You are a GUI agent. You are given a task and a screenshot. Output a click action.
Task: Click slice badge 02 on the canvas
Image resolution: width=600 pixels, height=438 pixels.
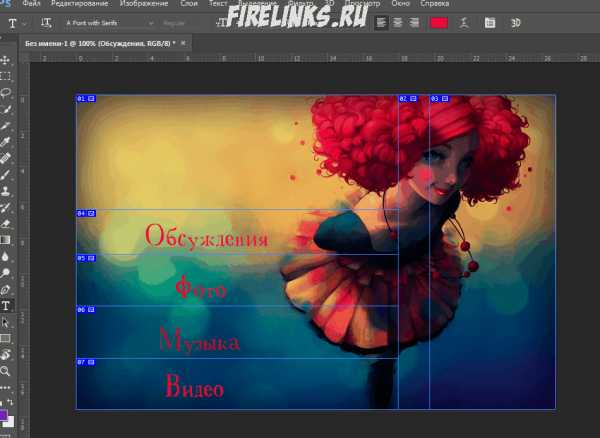pyautogui.click(x=408, y=99)
